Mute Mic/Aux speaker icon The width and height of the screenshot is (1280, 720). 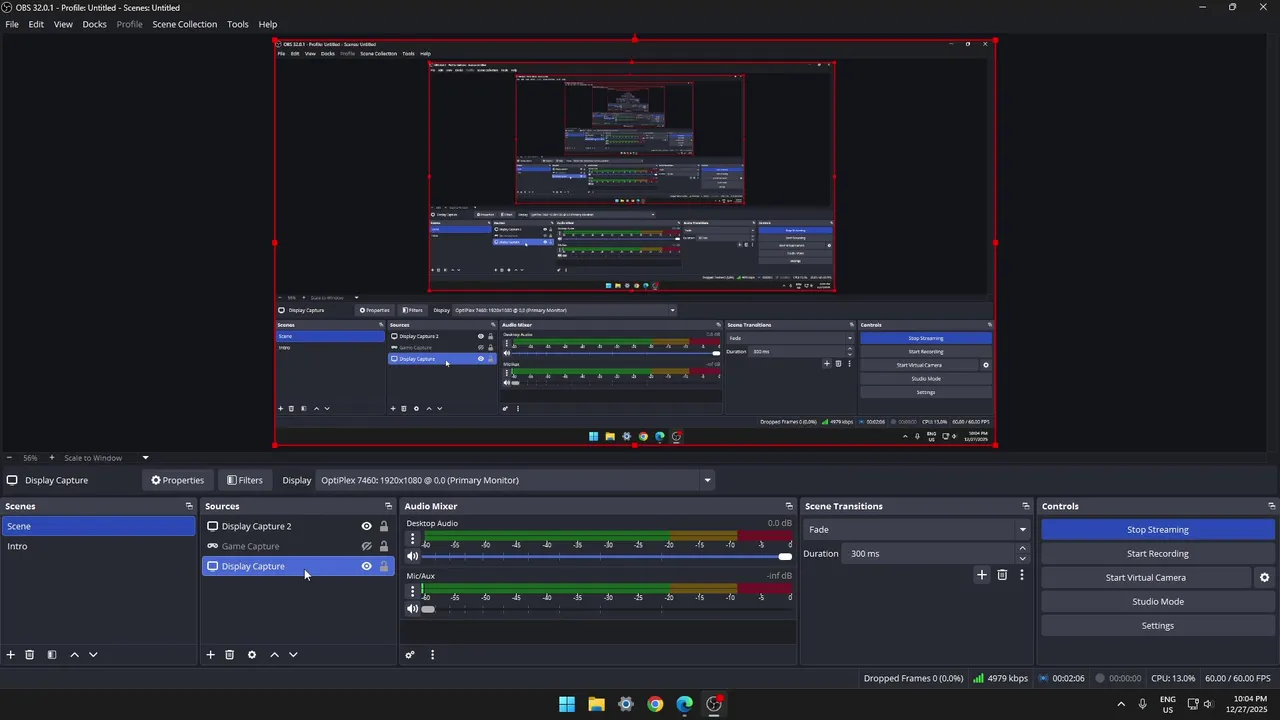(412, 609)
